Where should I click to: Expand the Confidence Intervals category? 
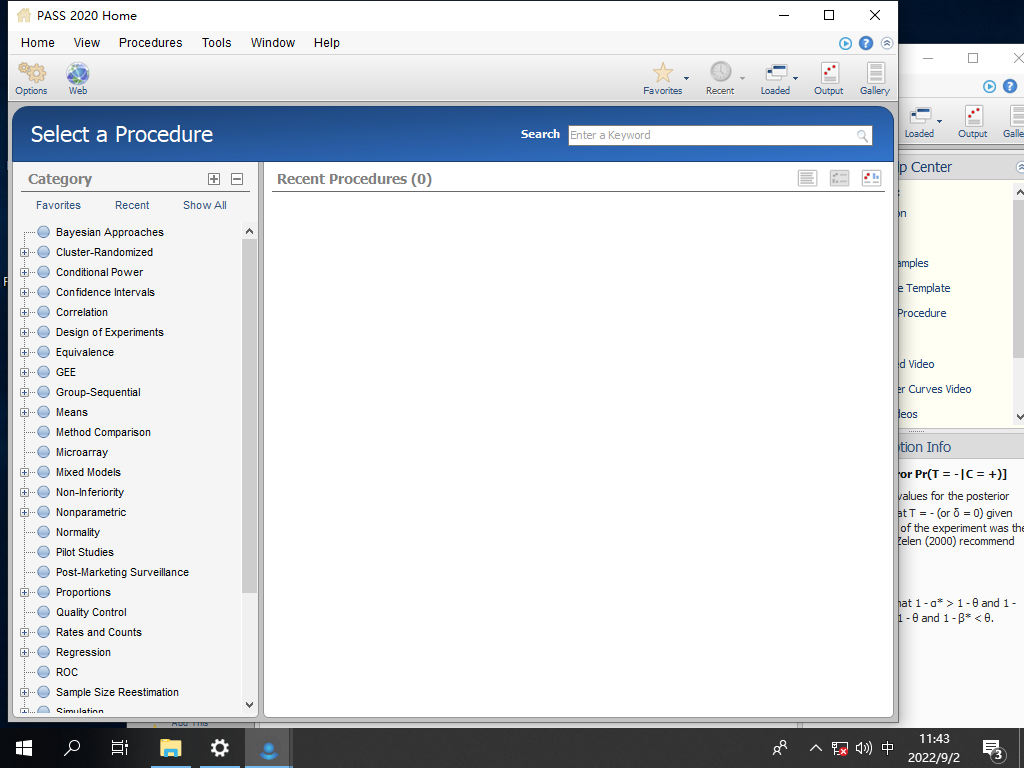[24, 293]
